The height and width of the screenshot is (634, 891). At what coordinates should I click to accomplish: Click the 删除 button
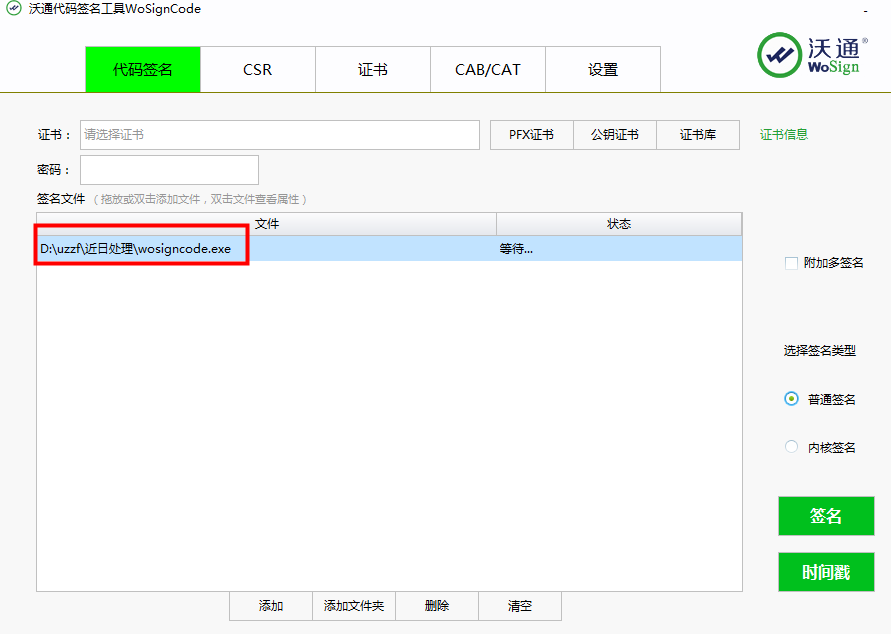(x=437, y=606)
